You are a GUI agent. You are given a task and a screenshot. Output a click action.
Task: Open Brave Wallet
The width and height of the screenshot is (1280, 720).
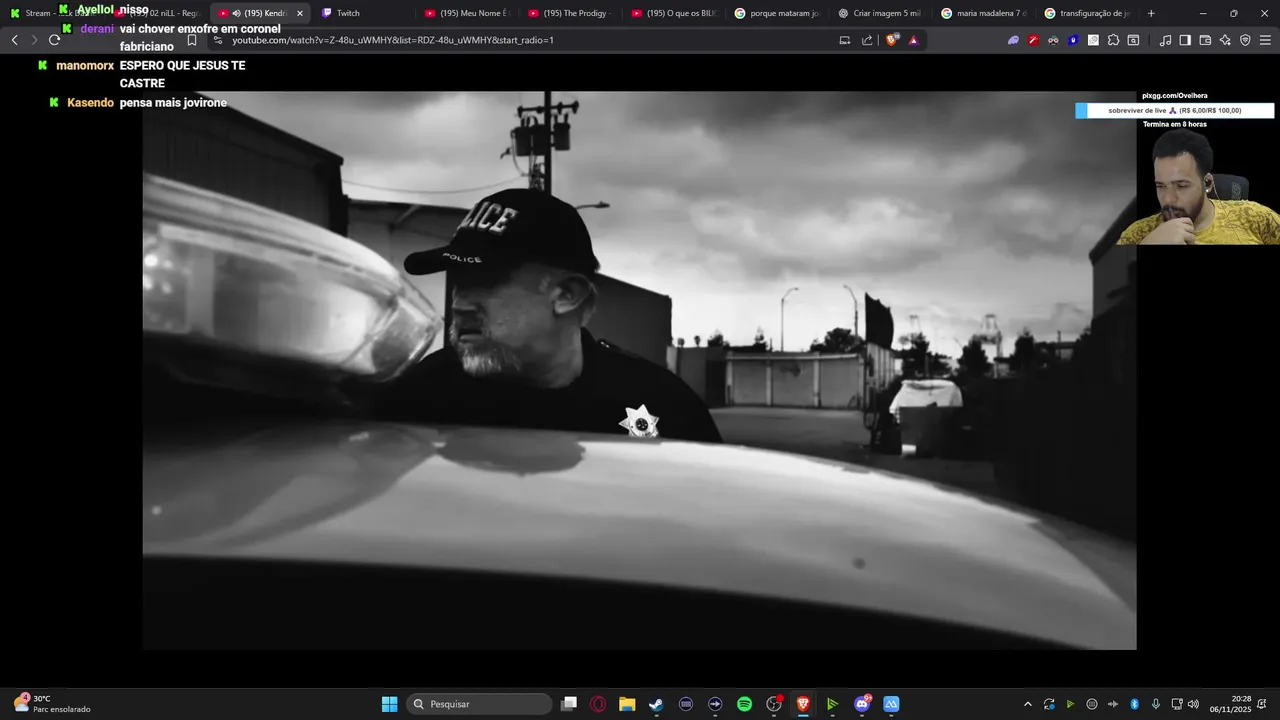pyautogui.click(x=1205, y=40)
